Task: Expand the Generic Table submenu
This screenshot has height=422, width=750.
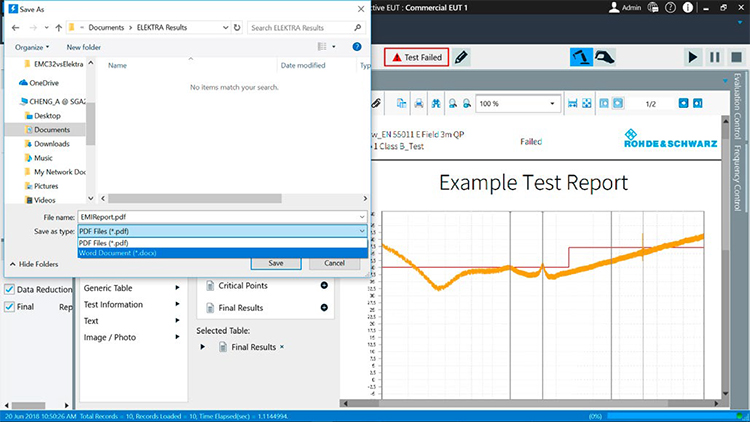Action: (177, 288)
